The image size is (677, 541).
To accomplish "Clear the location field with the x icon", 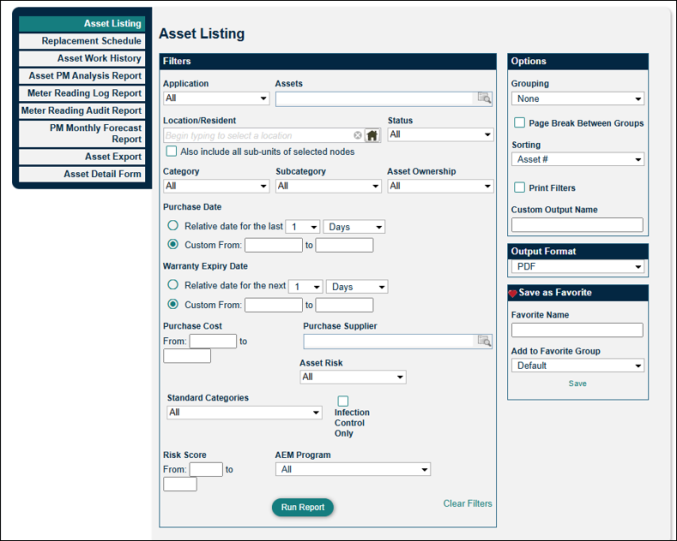I will click(x=357, y=136).
